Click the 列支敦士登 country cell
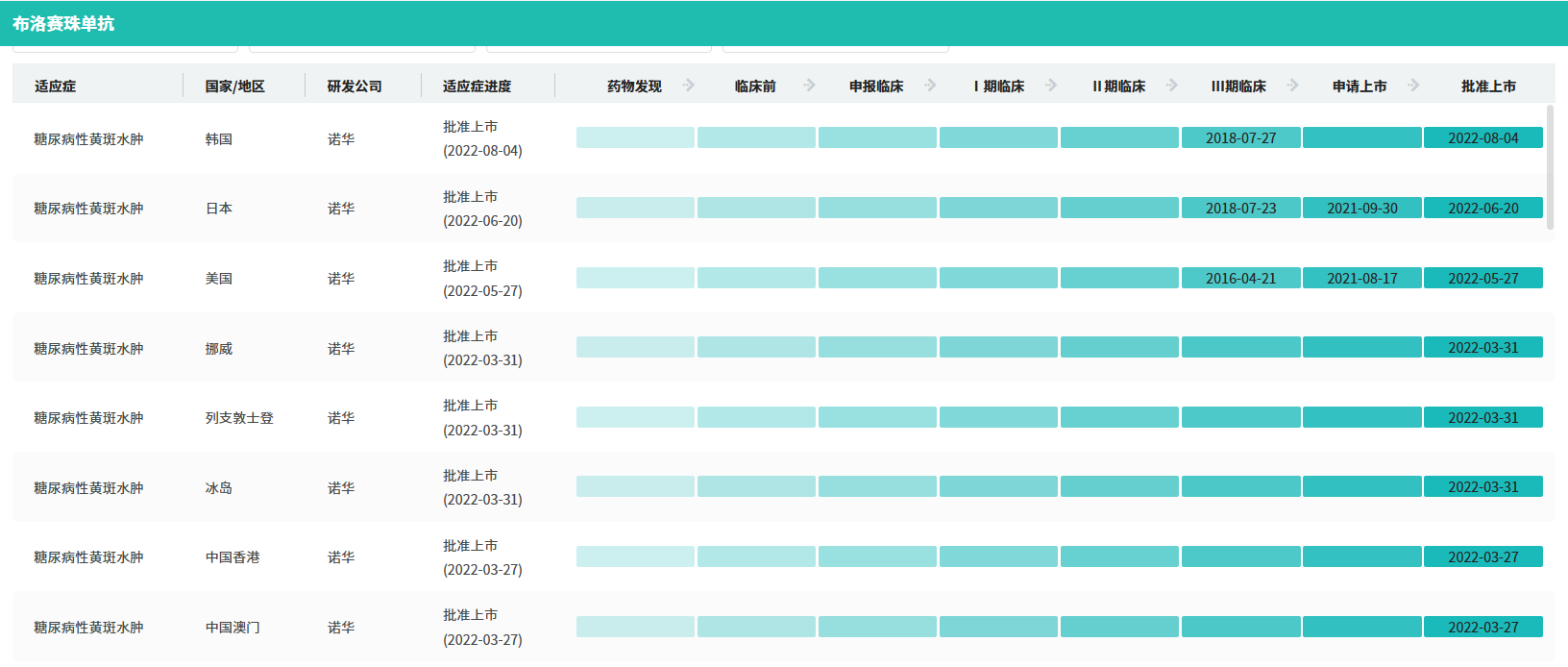1568x667 pixels. point(239,418)
